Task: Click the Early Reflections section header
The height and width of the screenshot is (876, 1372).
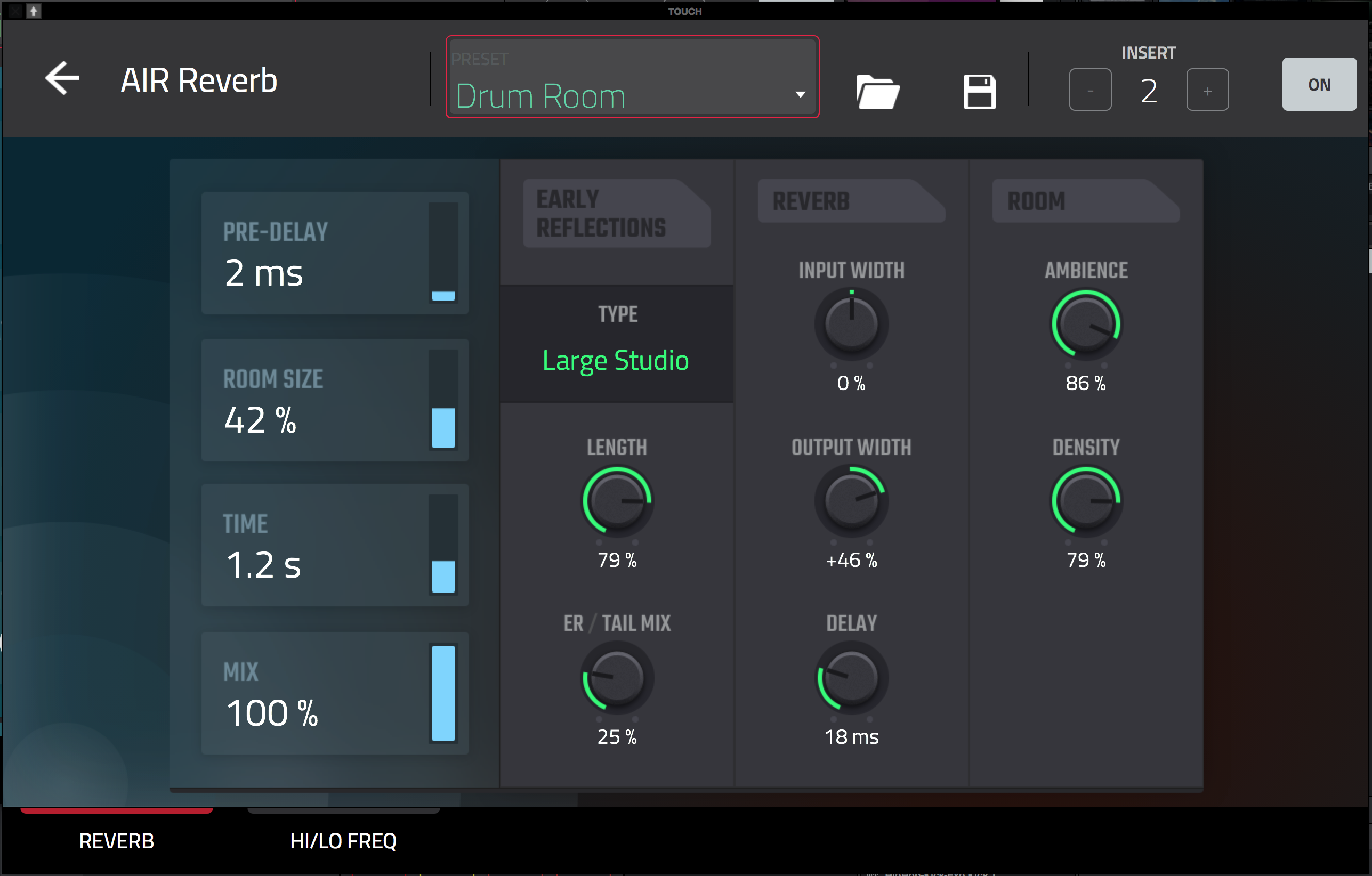Action: click(617, 214)
